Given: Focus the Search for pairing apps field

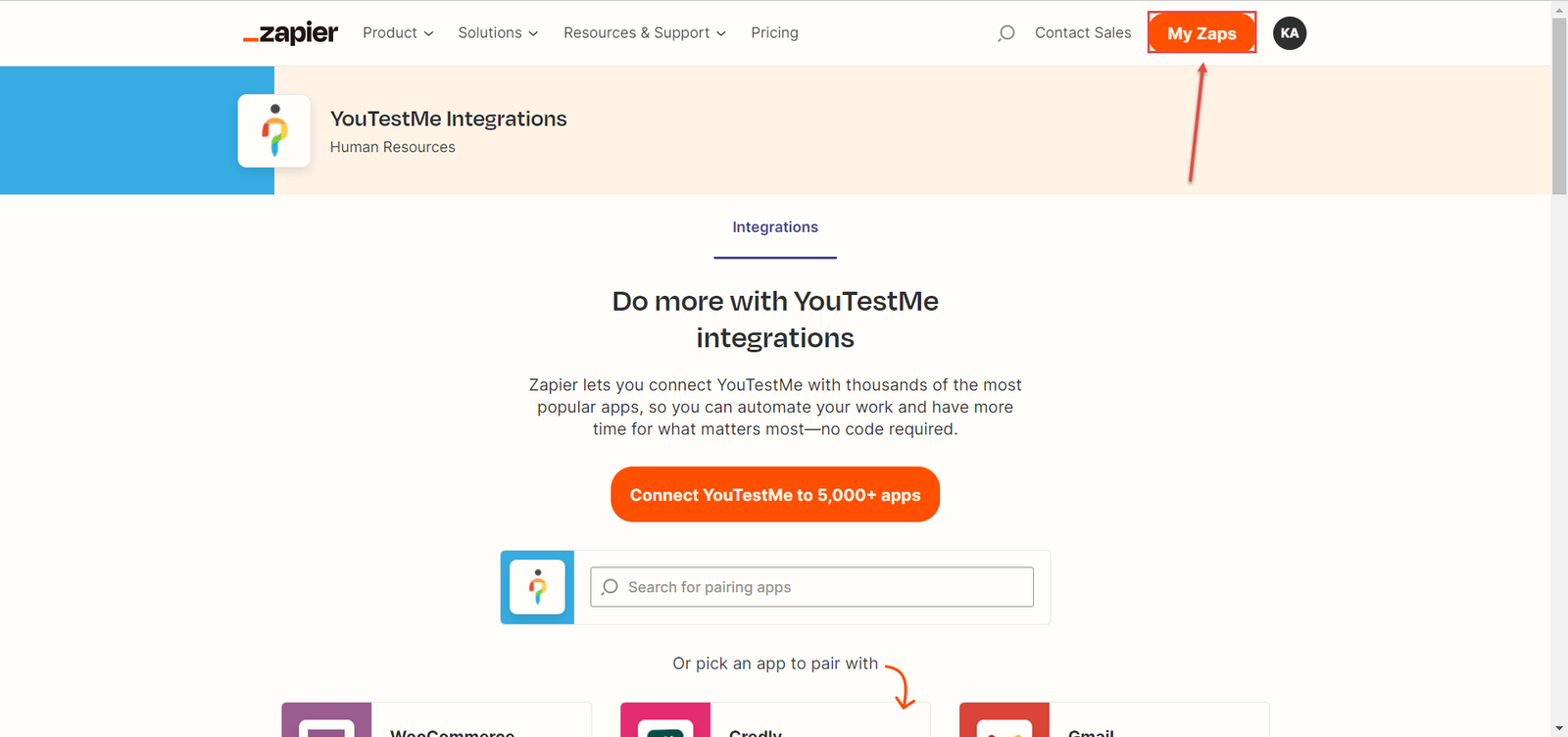Looking at the screenshot, I should tap(811, 587).
